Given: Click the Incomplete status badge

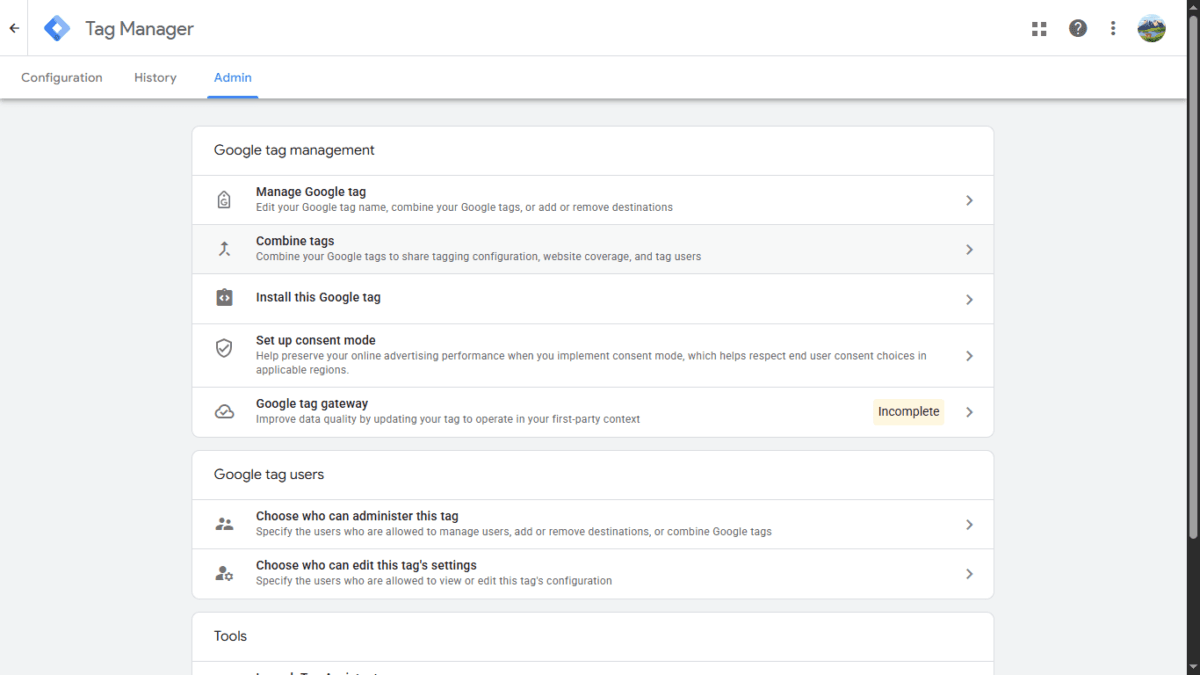Looking at the screenshot, I should click(908, 411).
